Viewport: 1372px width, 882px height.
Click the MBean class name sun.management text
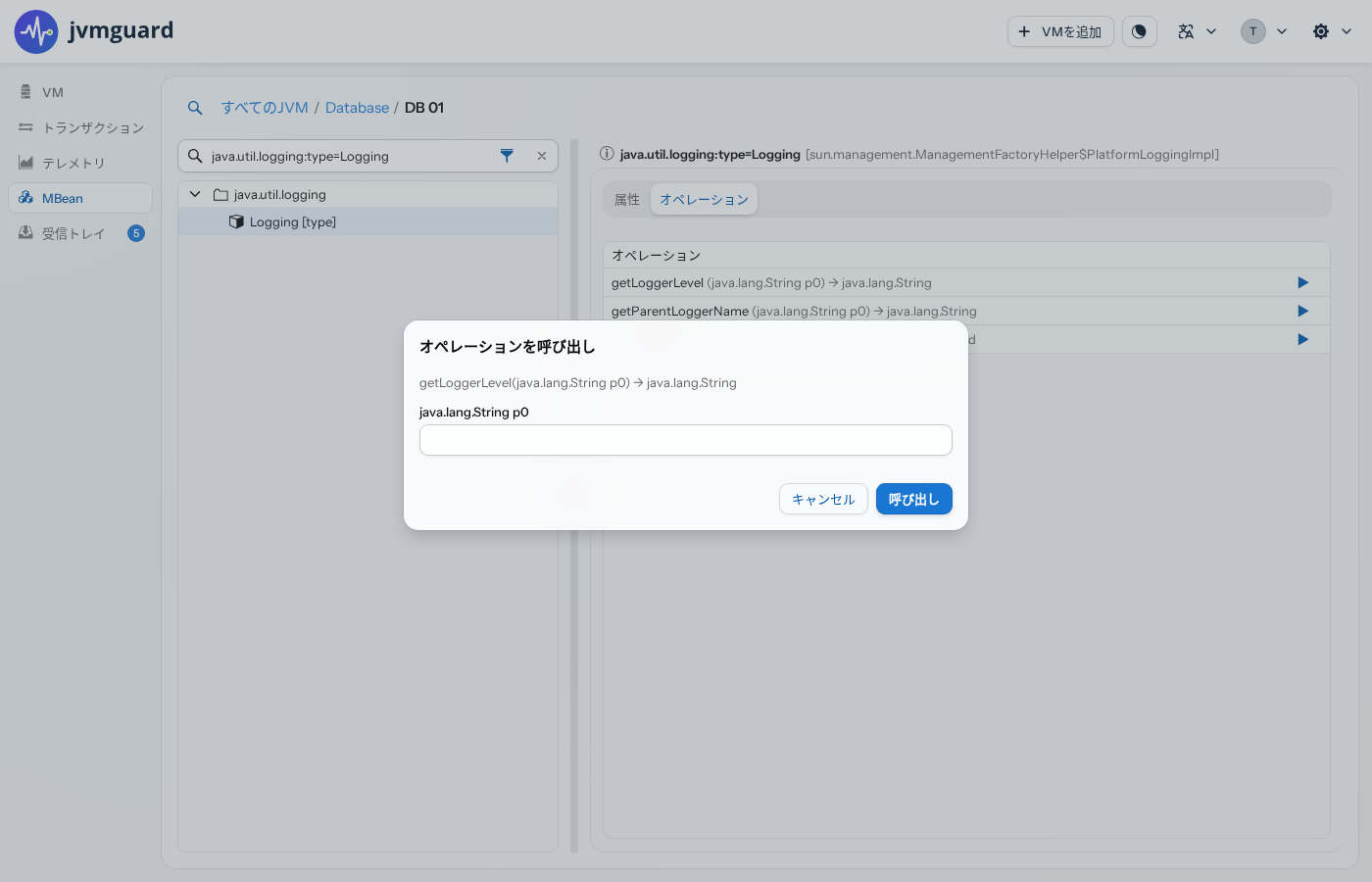click(1012, 155)
